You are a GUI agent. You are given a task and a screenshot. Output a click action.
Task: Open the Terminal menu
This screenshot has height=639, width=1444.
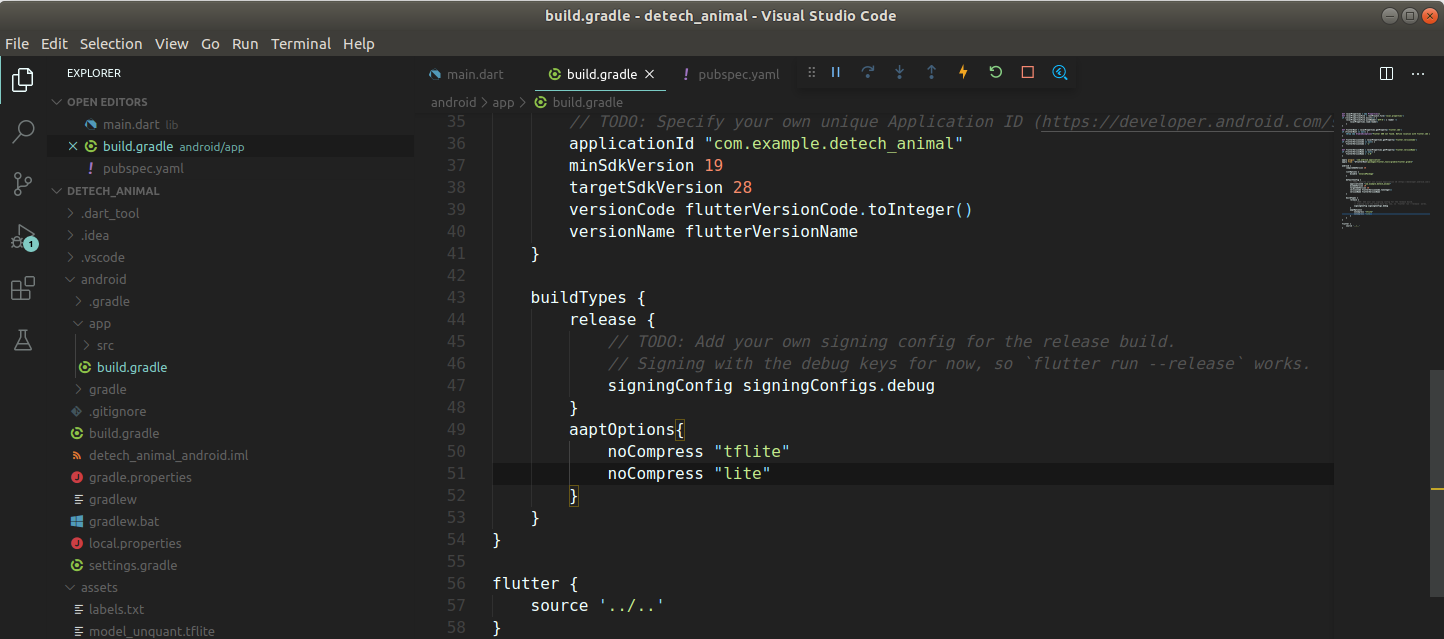pyautogui.click(x=301, y=44)
